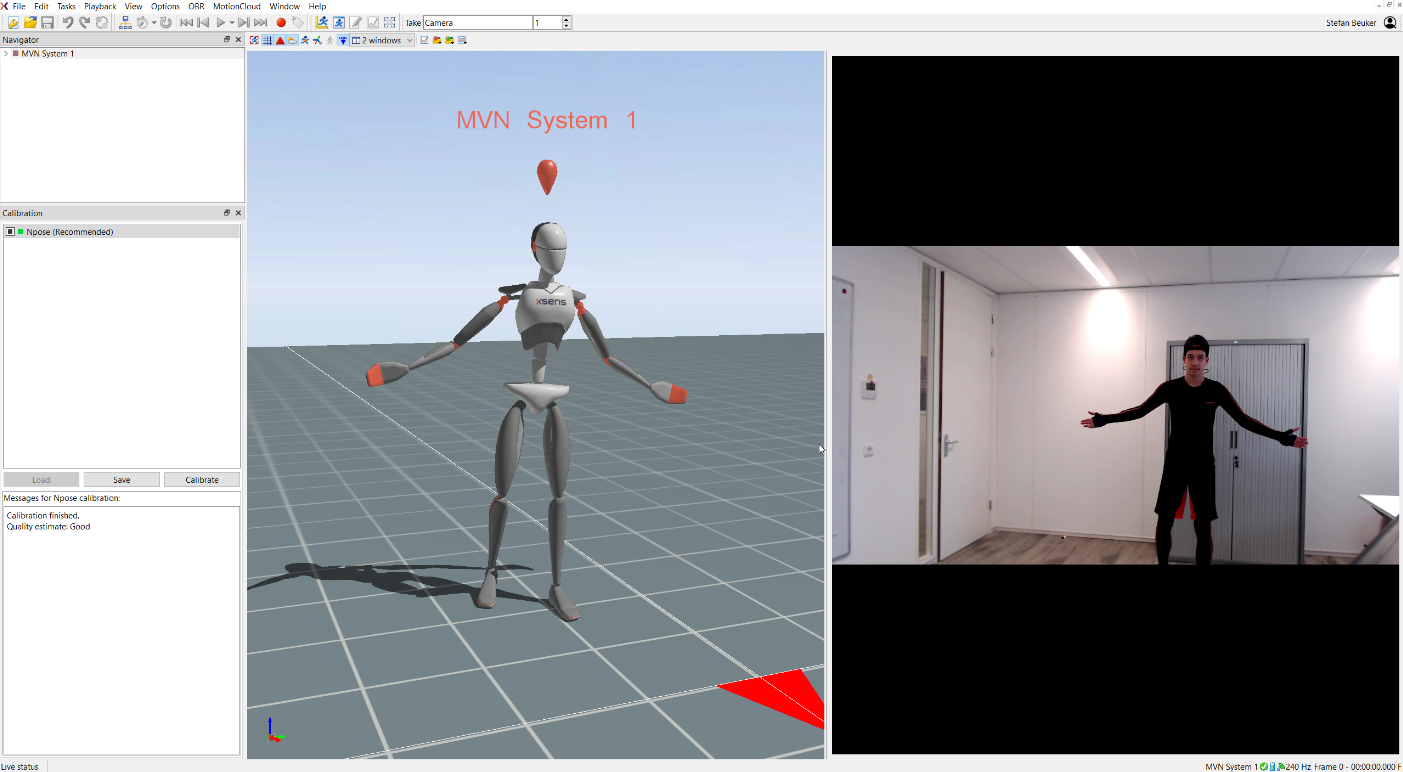
Task: Toggle the floor grid icon in viewport toolbar
Action: coord(267,40)
